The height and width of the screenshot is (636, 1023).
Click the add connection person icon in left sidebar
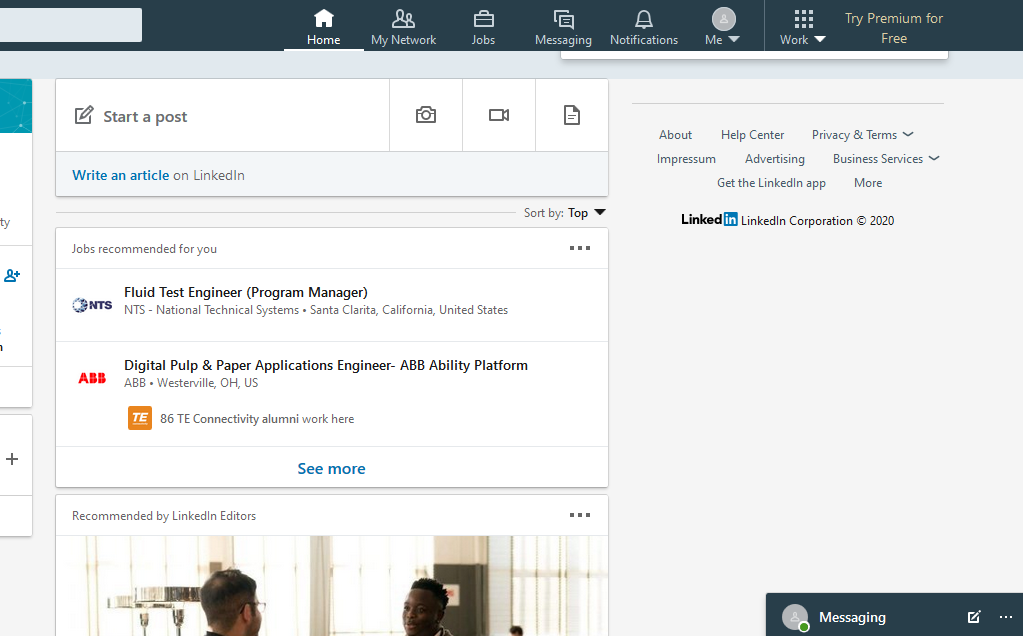point(12,276)
